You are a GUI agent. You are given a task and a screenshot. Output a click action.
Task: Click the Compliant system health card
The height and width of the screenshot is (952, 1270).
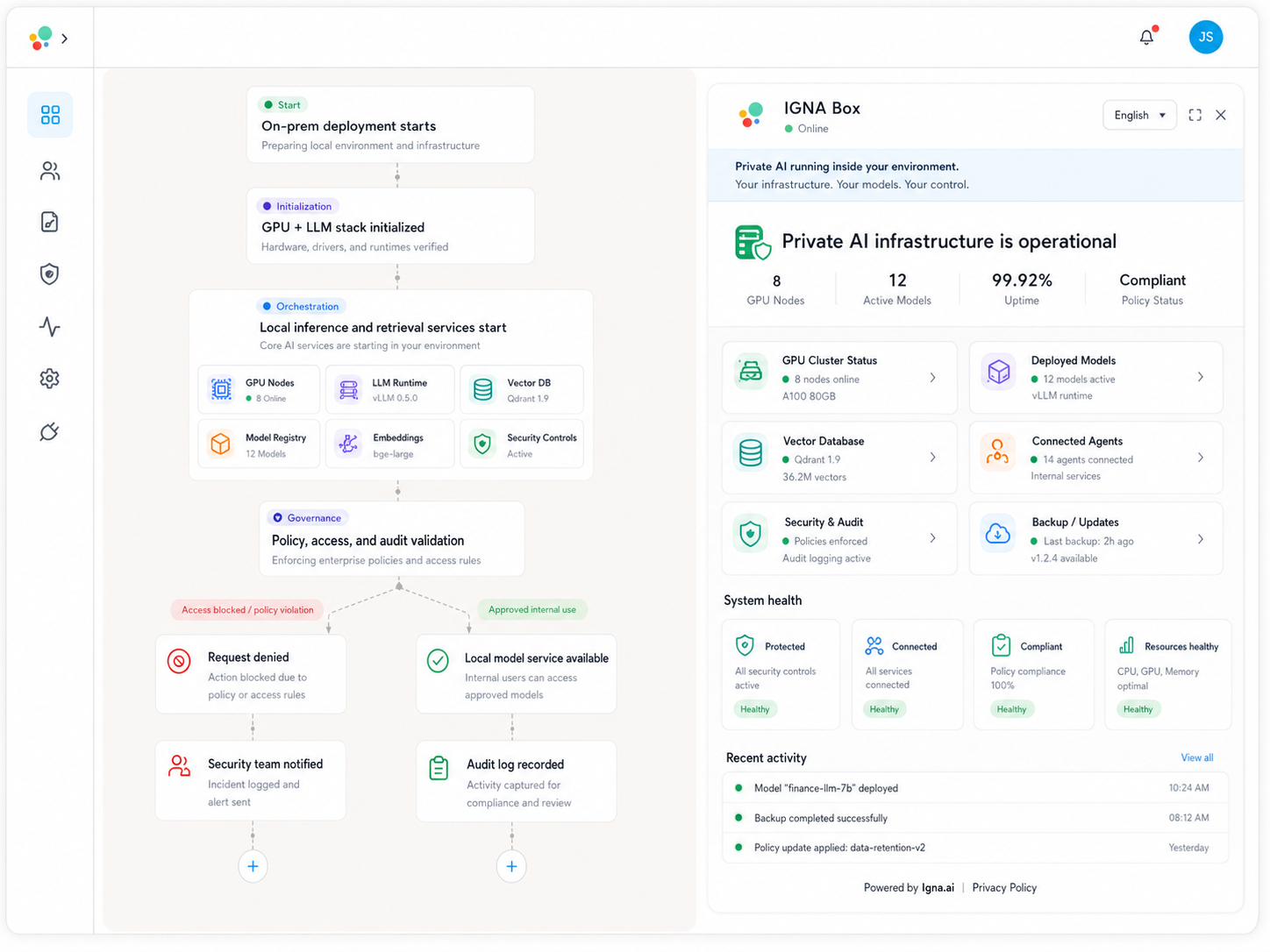click(1034, 674)
